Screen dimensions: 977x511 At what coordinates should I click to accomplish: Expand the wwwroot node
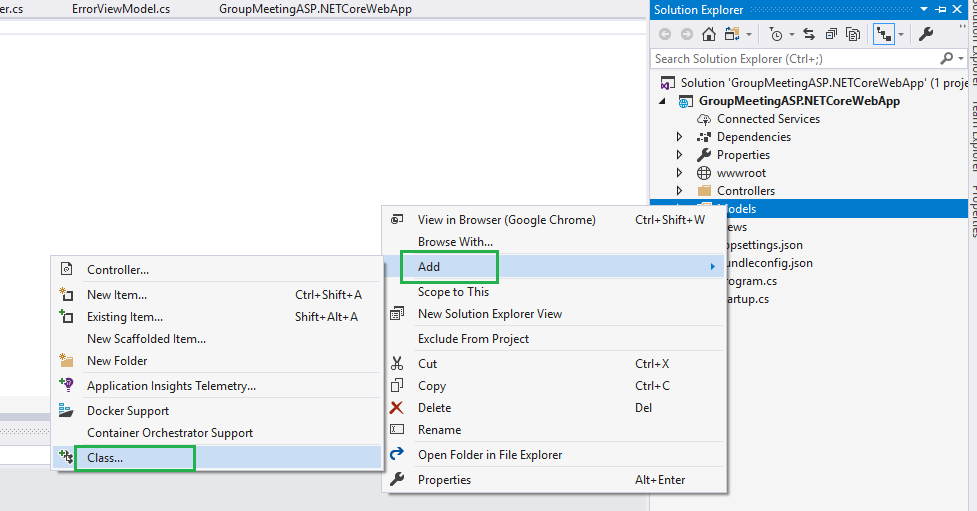tap(680, 173)
